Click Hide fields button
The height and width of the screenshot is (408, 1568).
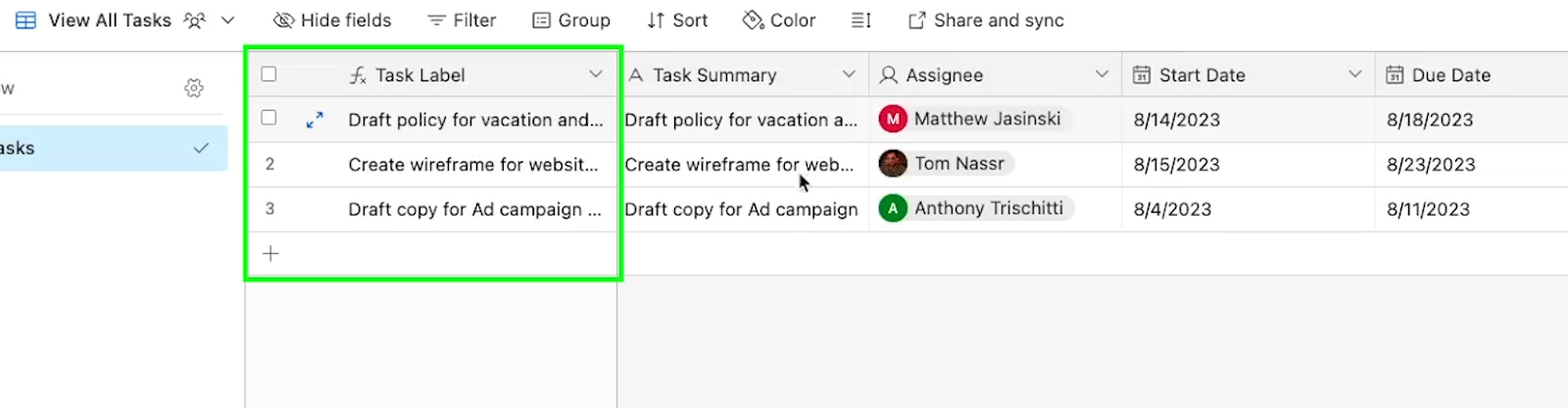click(x=332, y=21)
